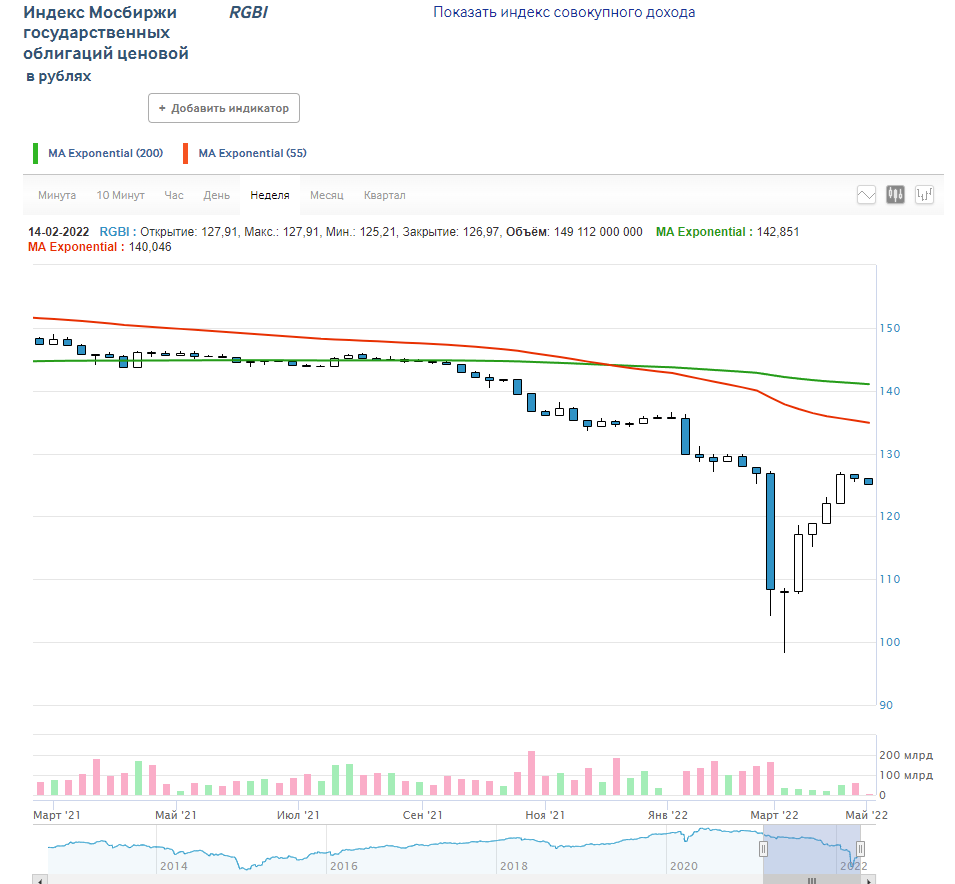Click MA Exponential (55) indicator label

coord(252,154)
